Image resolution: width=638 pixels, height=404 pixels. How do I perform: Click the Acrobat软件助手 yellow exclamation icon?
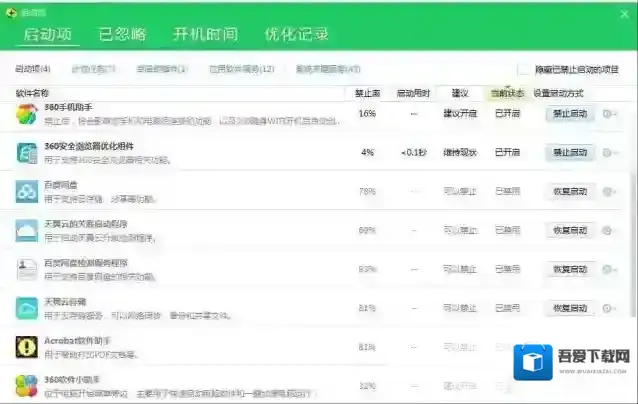click(27, 347)
